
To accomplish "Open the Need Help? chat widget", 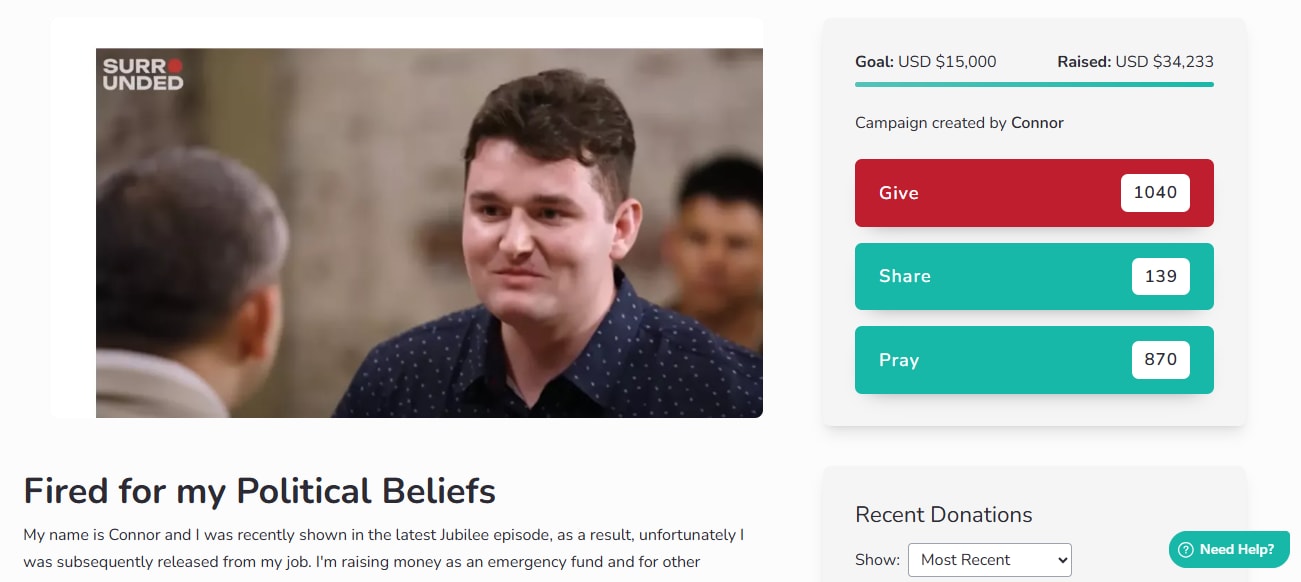I will tap(1229, 549).
